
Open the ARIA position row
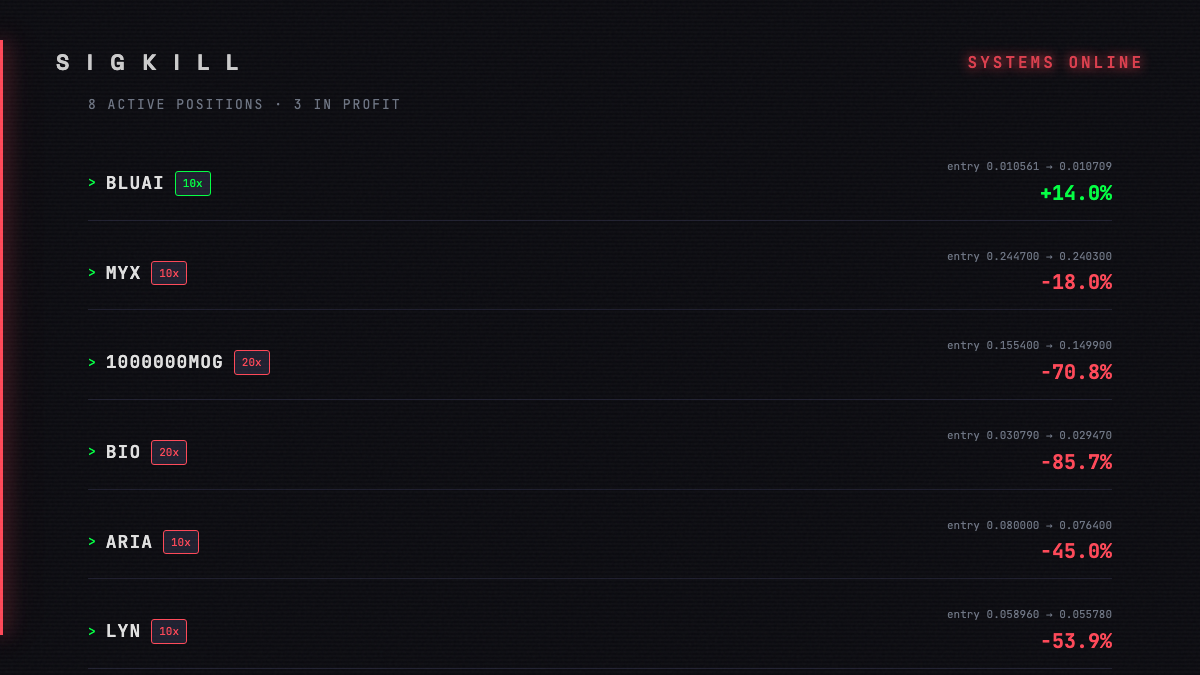tap(600, 542)
